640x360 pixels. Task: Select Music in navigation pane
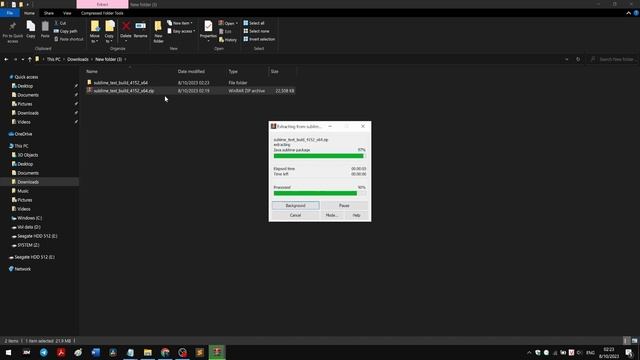coord(23,191)
